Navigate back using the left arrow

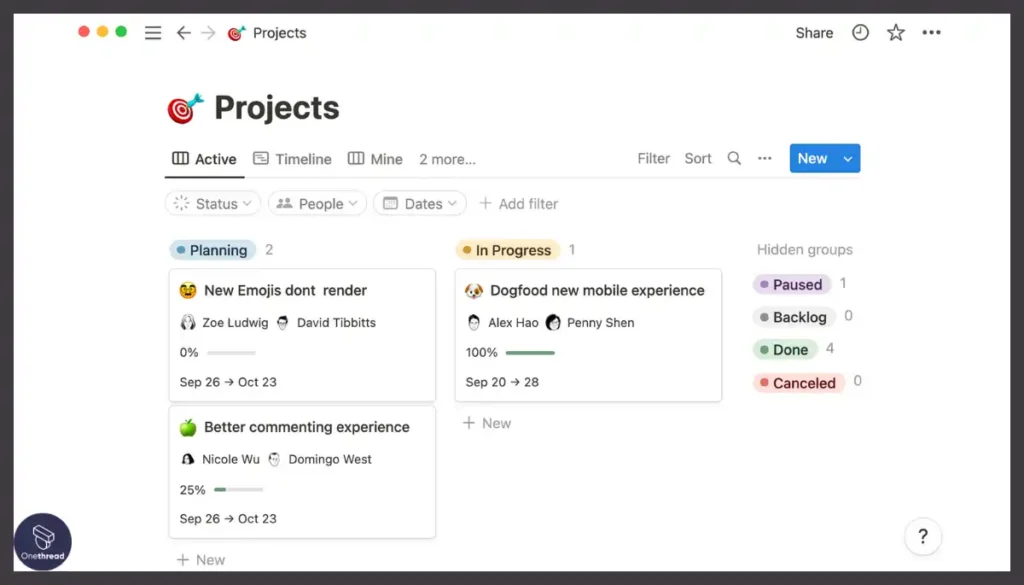[x=183, y=31]
